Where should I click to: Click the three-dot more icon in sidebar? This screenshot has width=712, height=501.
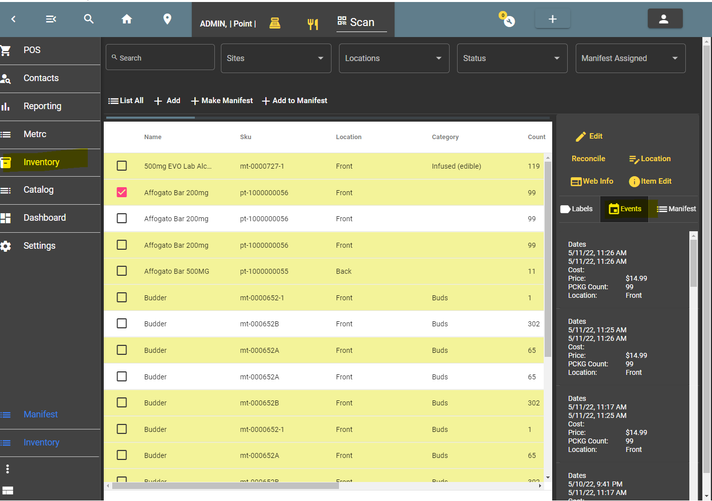(x=7, y=469)
